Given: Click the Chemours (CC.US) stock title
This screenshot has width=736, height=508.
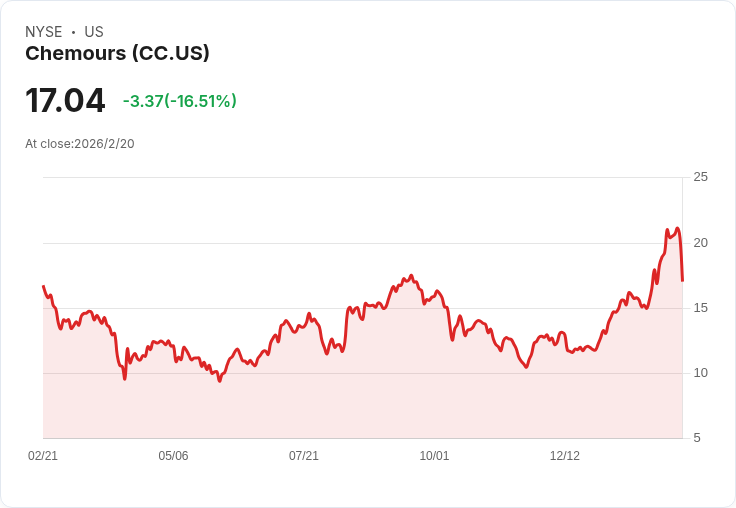Looking at the screenshot, I should (117, 54).
